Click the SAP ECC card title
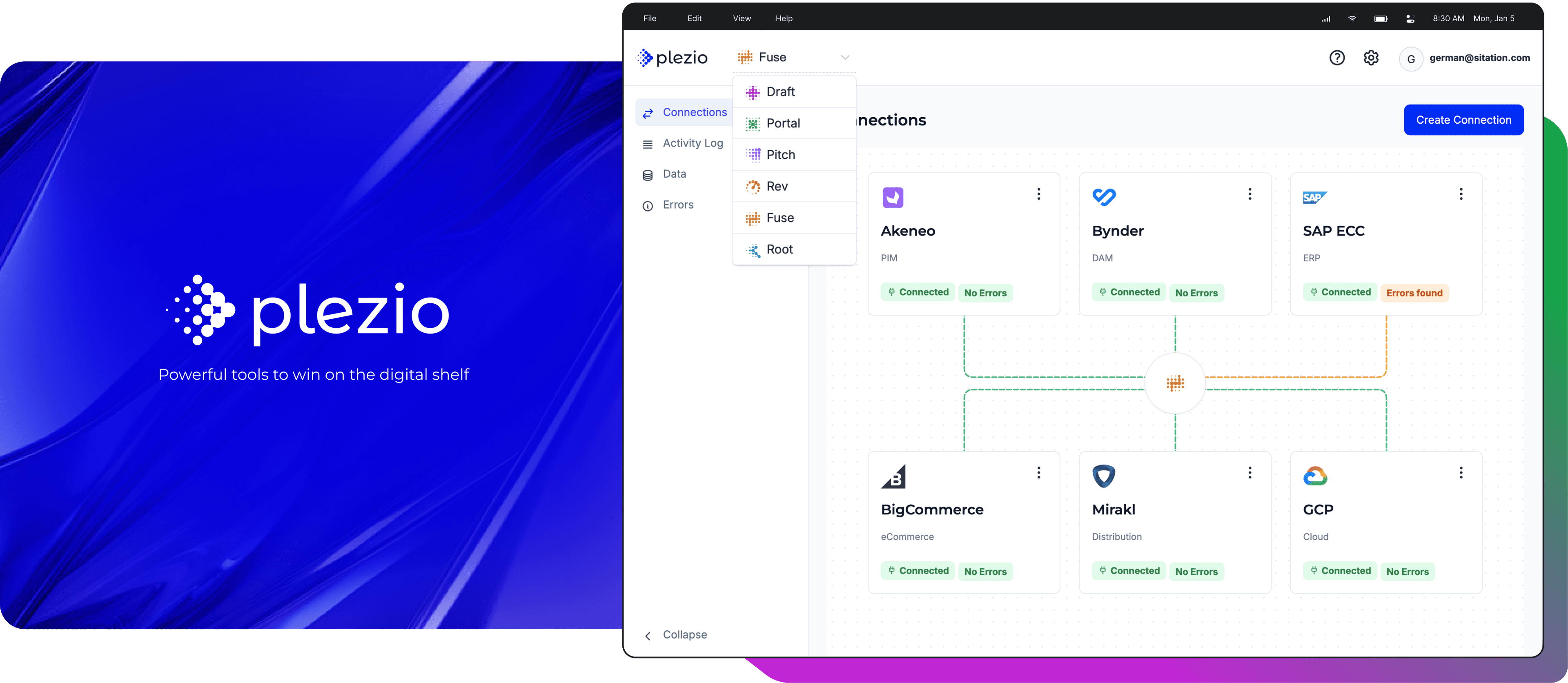Screen dimensions: 1568x683 [x=1333, y=231]
